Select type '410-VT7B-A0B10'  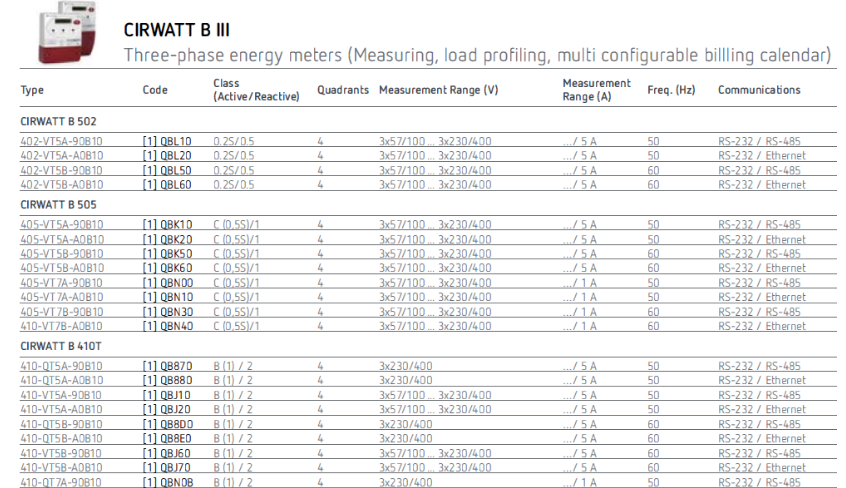pyautogui.click(x=62, y=326)
